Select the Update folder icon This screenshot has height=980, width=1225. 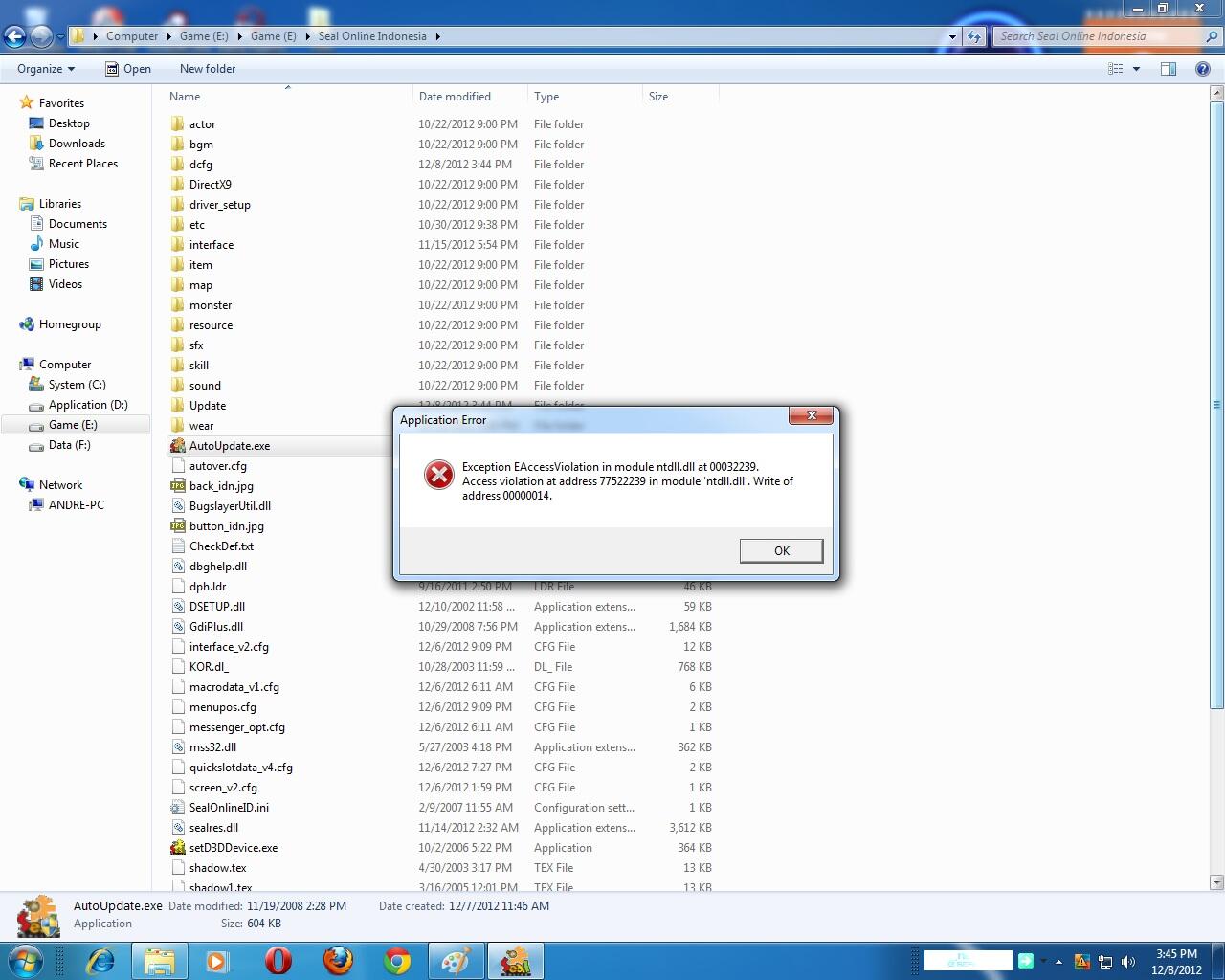tap(177, 405)
